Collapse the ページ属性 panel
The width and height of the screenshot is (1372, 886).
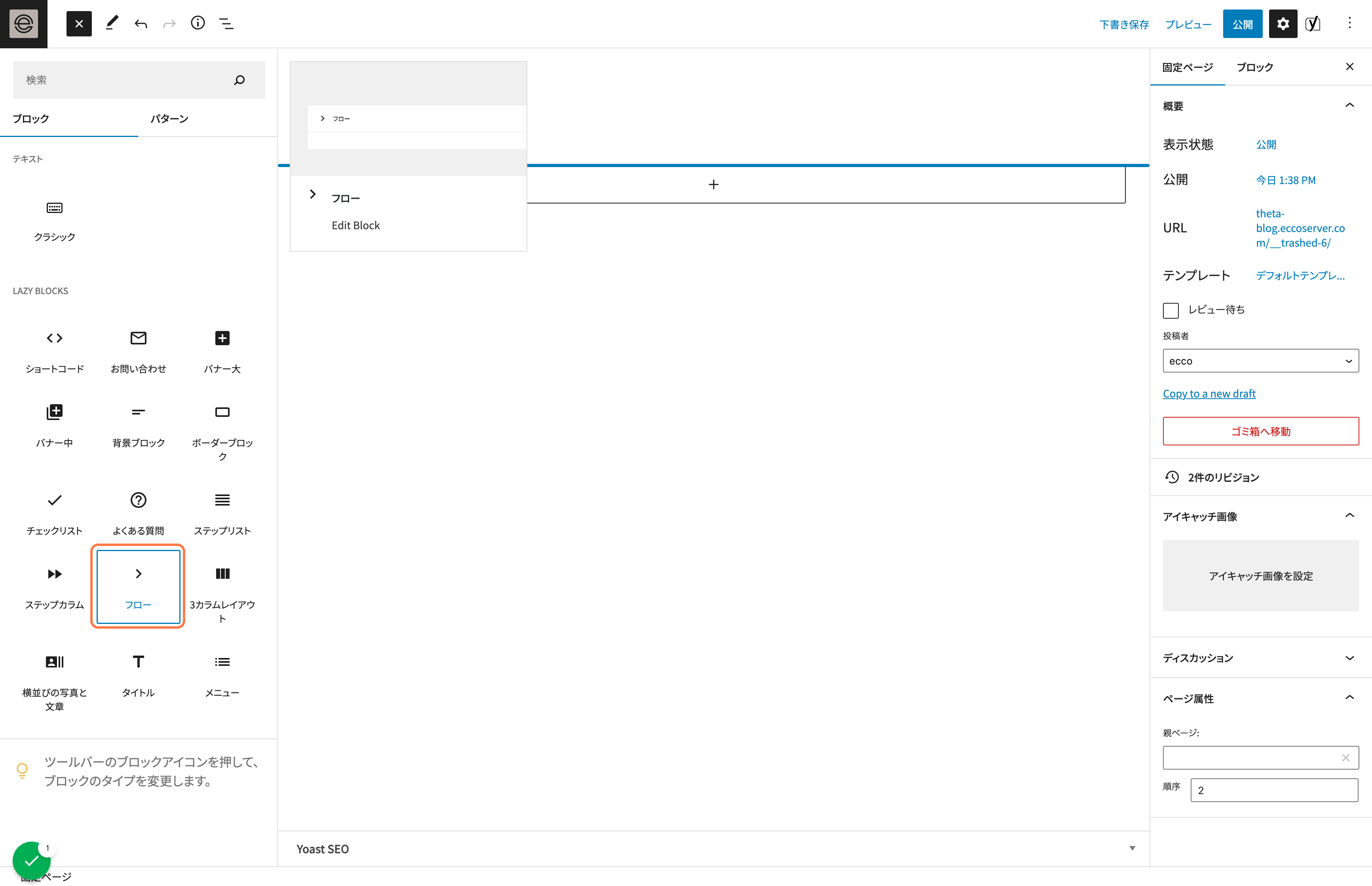[x=1260, y=698]
